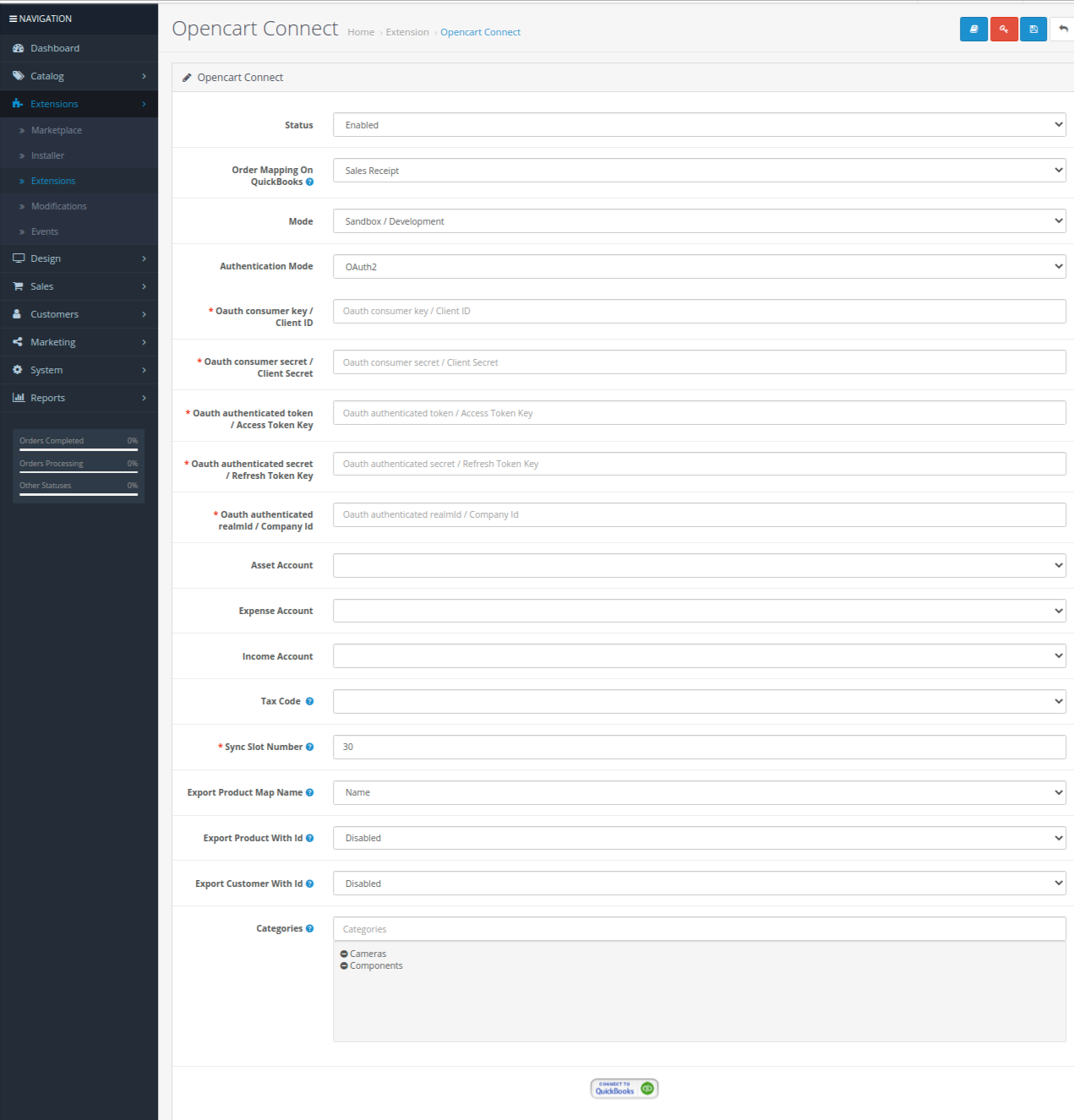Focus the Oauth consumer secret / Client Secret field
This screenshot has height=1120, width=1074.
click(699, 362)
